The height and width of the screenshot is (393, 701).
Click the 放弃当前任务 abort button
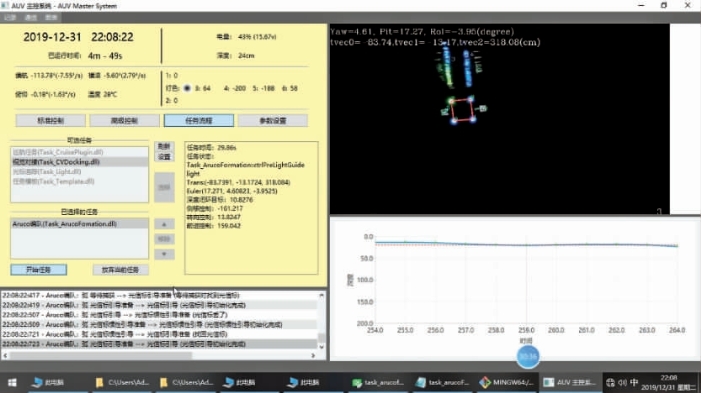pyautogui.click(x=120, y=270)
